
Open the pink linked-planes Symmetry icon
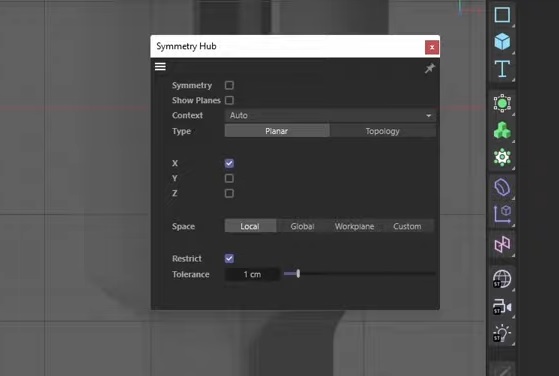tap(502, 244)
